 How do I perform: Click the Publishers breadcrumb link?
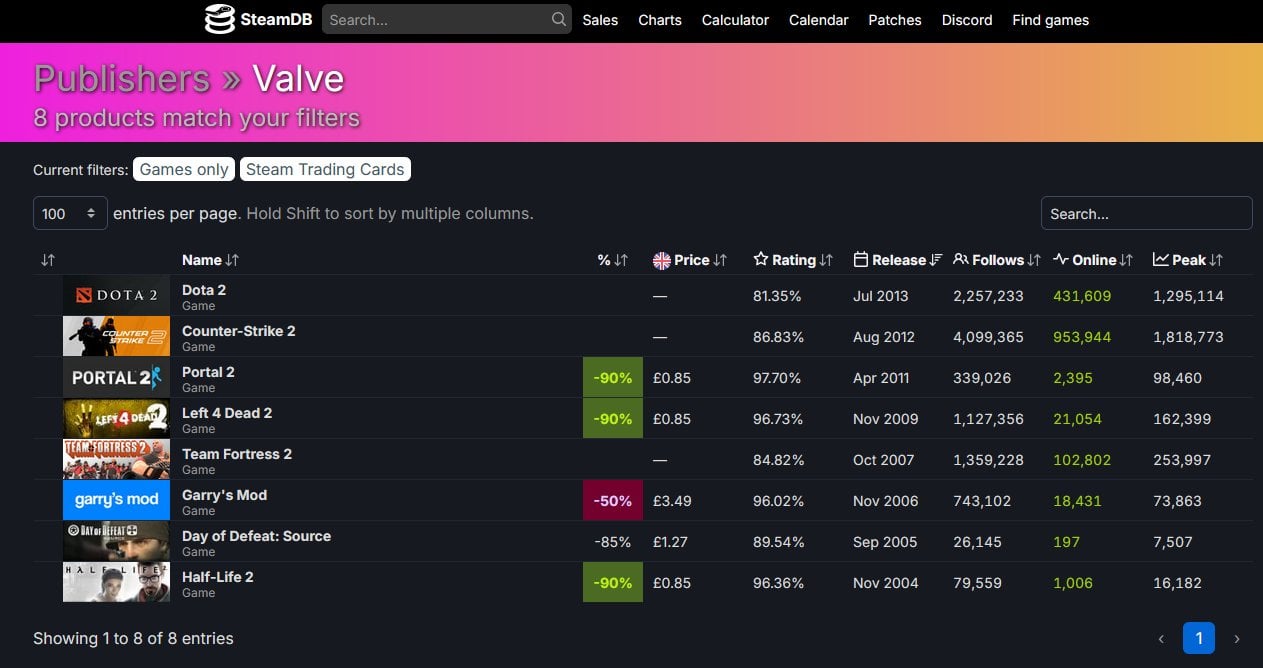tap(121, 79)
